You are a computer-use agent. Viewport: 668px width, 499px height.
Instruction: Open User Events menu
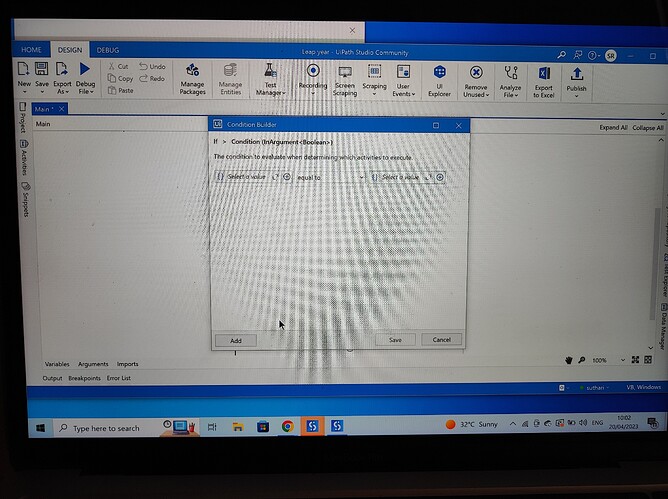point(403,81)
